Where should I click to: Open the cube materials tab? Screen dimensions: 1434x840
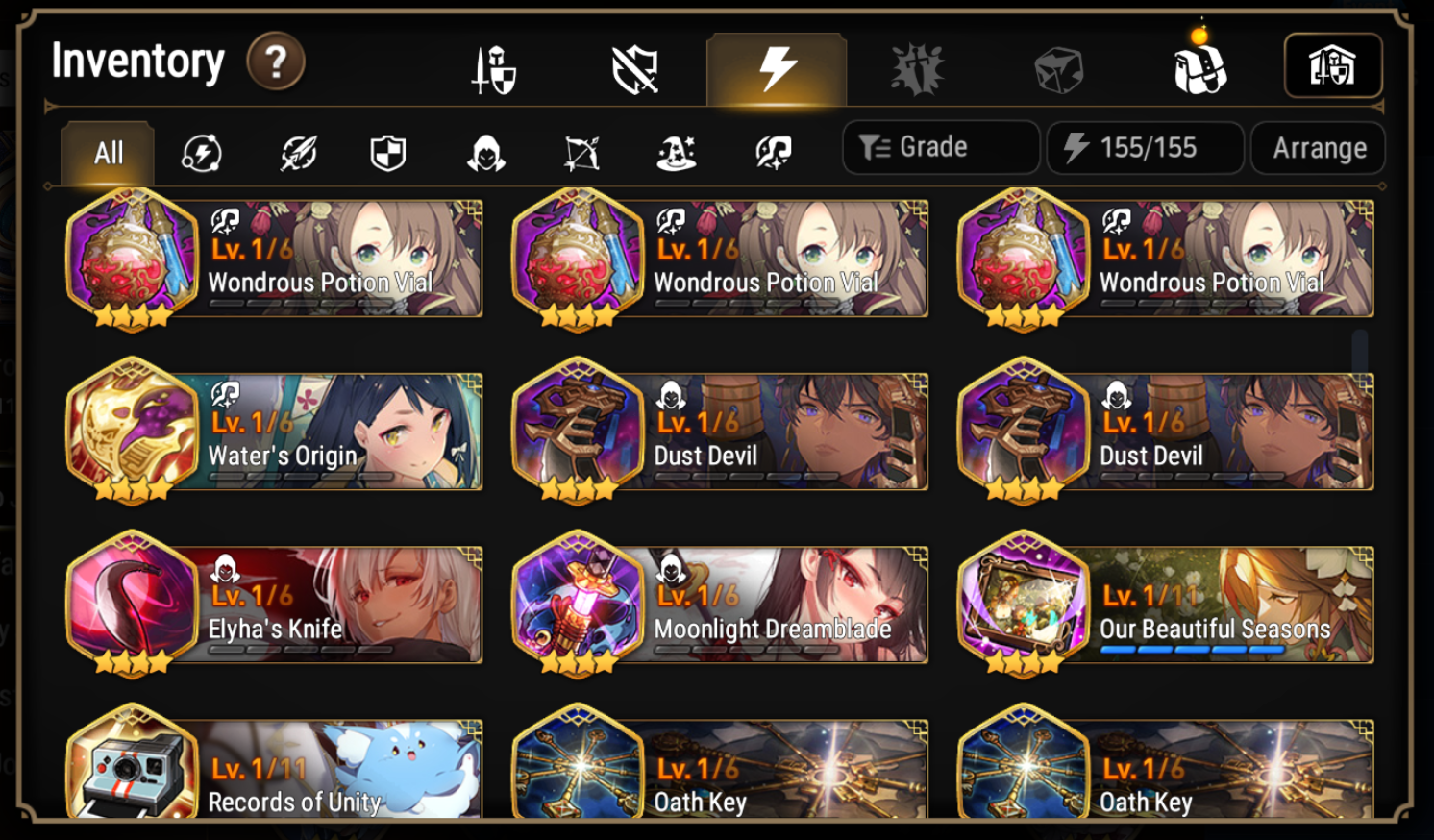1058,71
